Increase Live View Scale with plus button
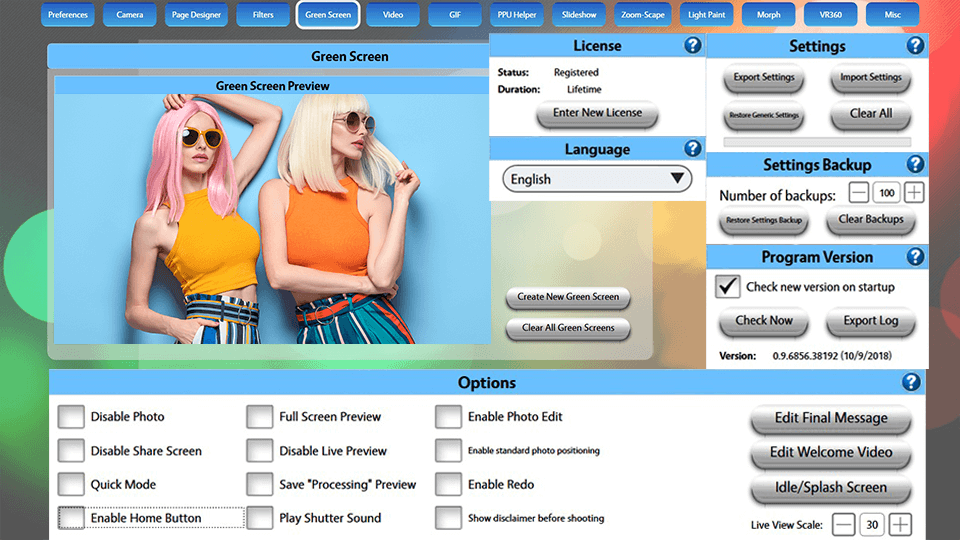Image resolution: width=960 pixels, height=540 pixels. [x=900, y=524]
